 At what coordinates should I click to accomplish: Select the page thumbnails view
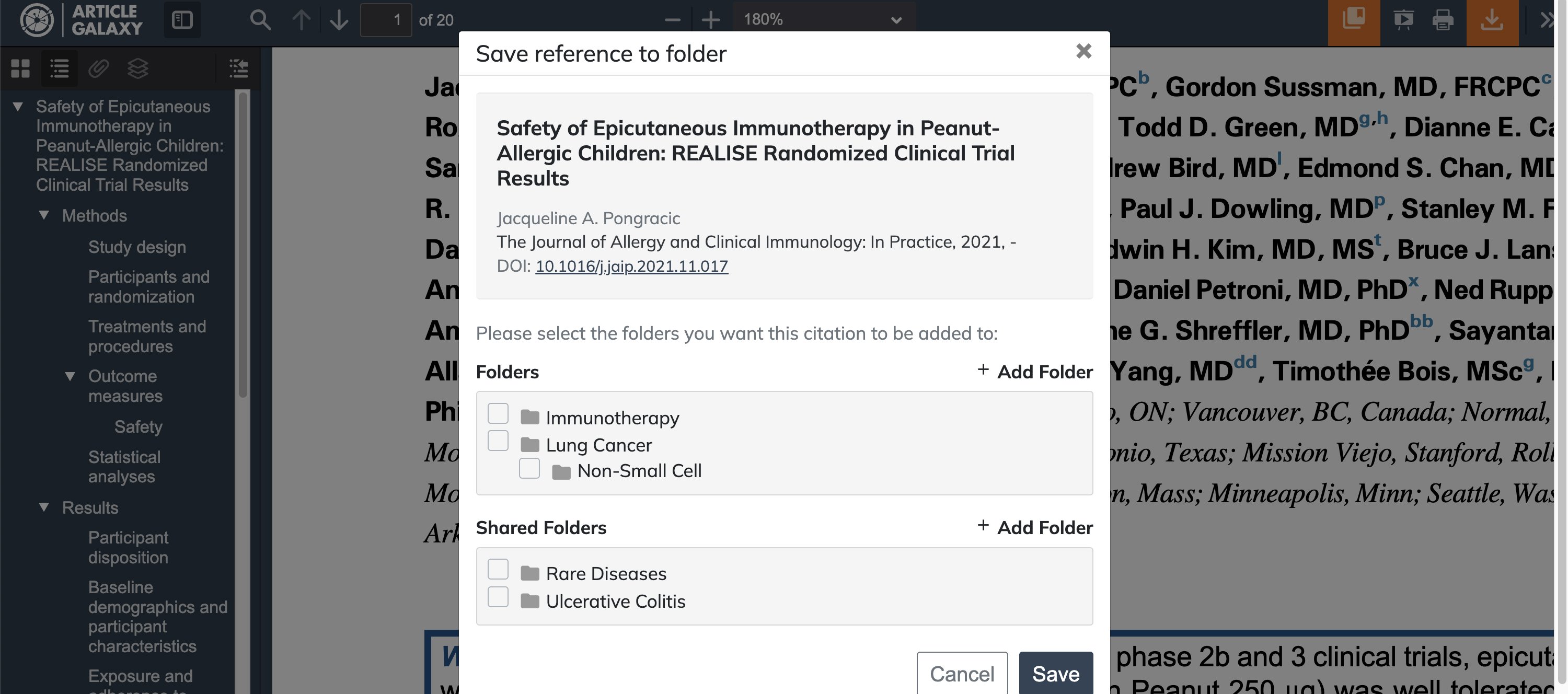click(20, 68)
